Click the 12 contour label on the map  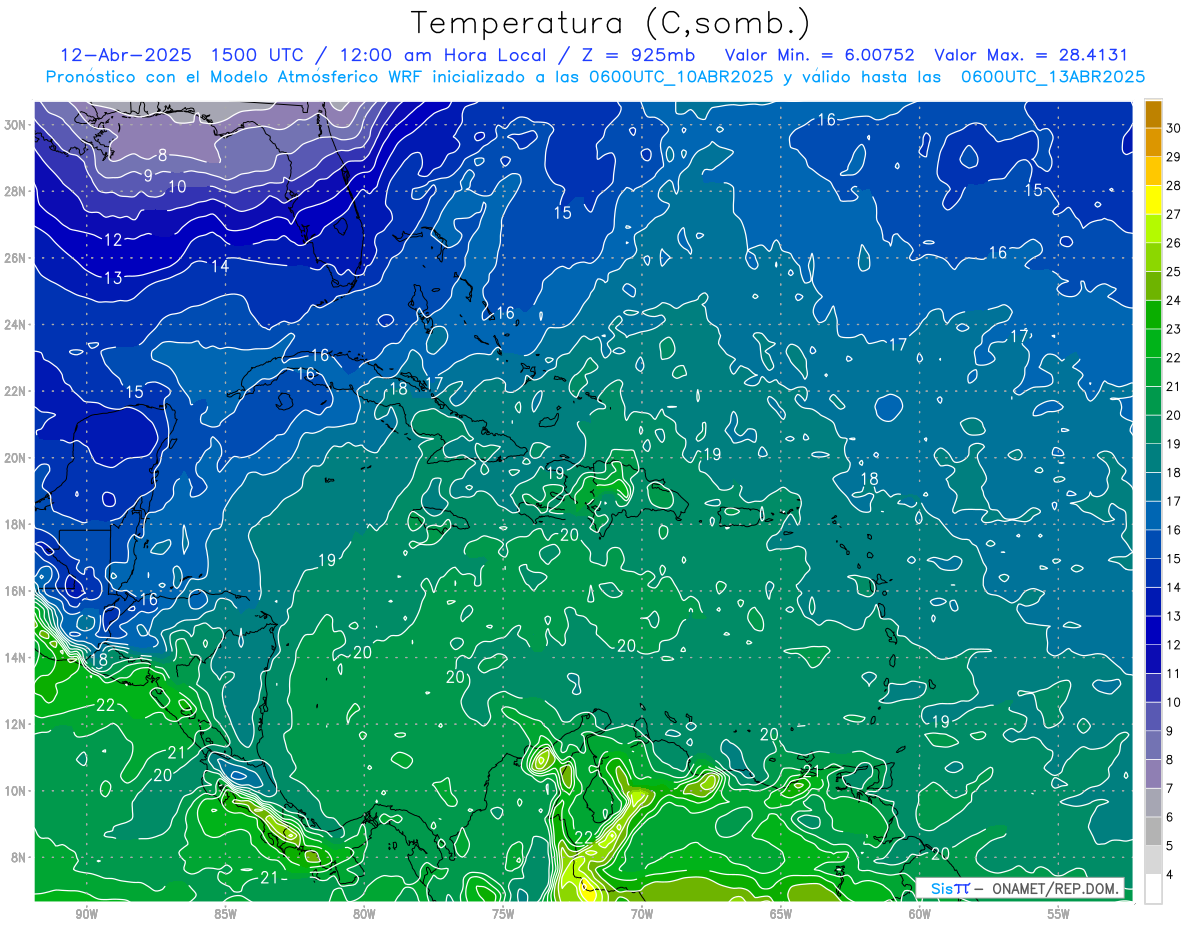coord(113,240)
